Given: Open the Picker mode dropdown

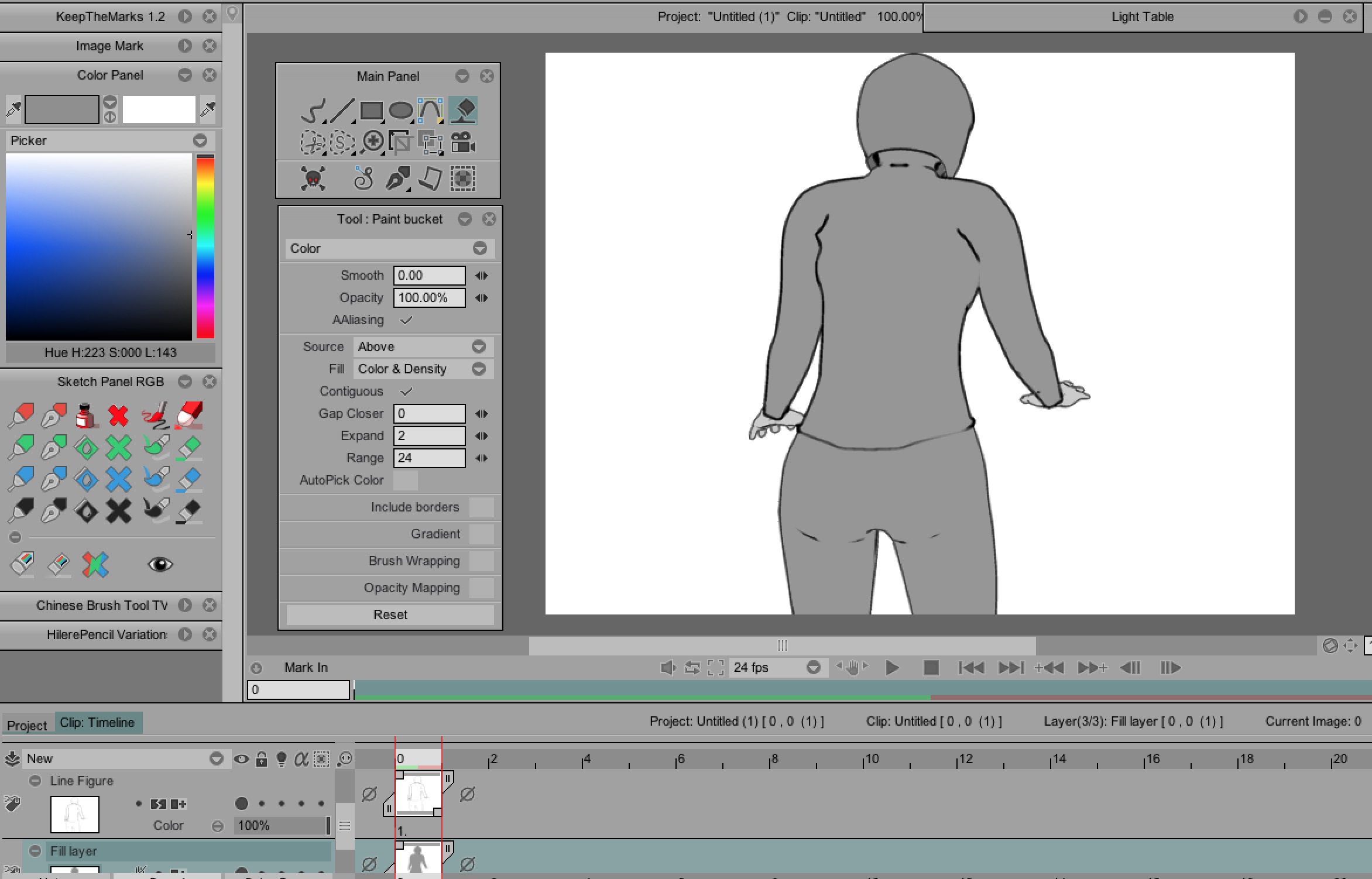Looking at the screenshot, I should (110, 140).
